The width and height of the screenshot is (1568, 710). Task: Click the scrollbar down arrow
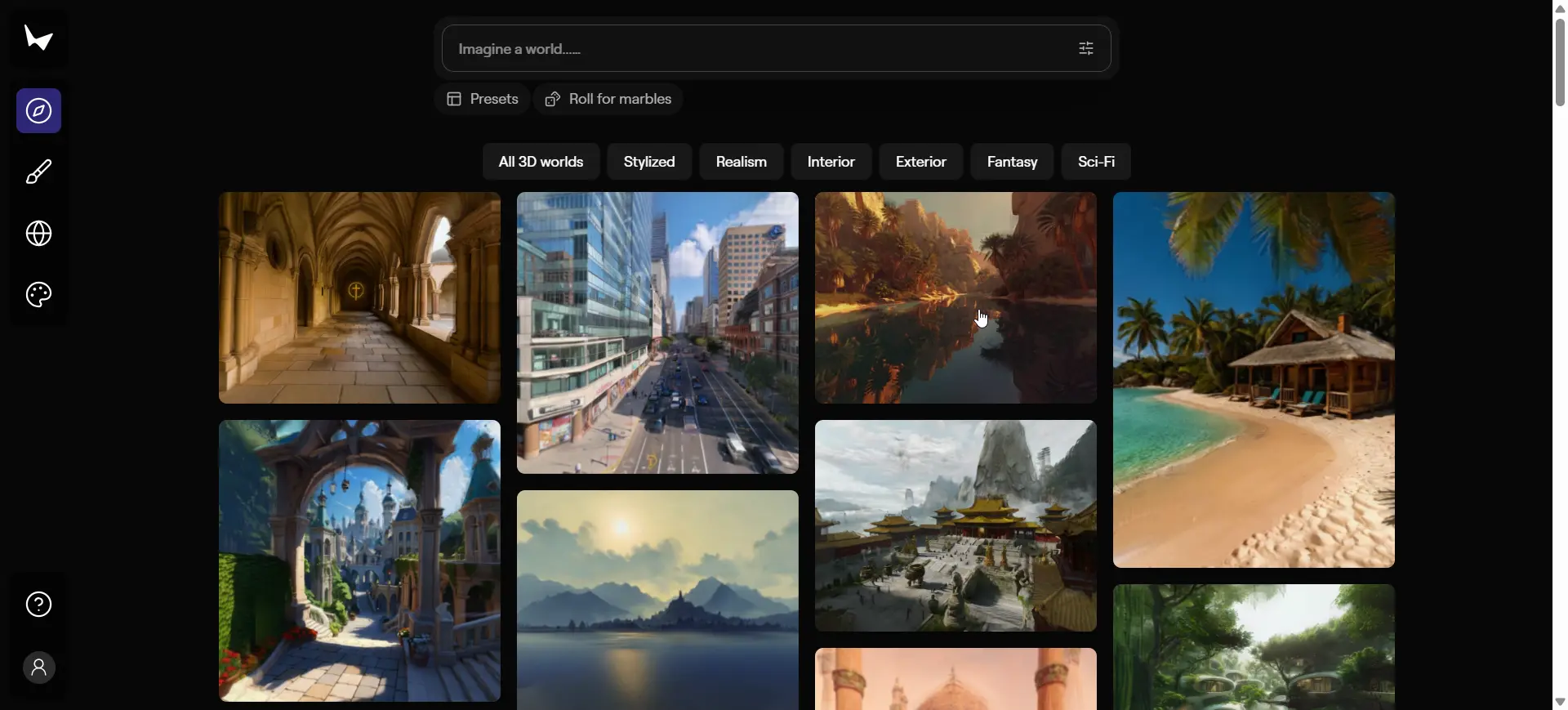(1560, 702)
